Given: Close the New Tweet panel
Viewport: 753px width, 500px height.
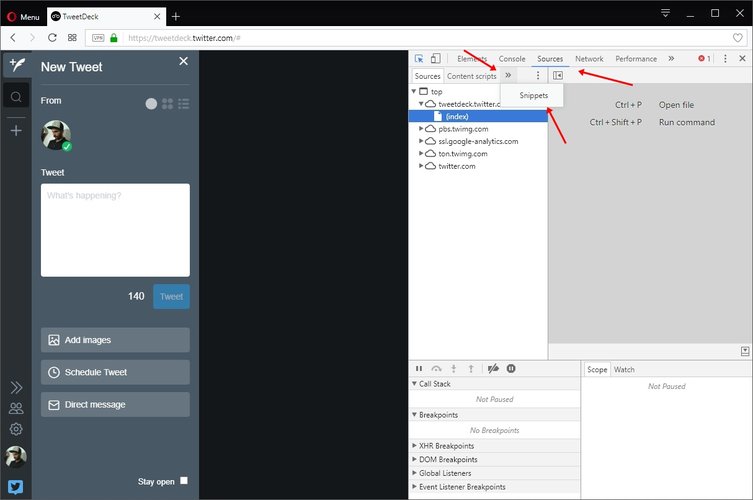Looking at the screenshot, I should coord(183,61).
